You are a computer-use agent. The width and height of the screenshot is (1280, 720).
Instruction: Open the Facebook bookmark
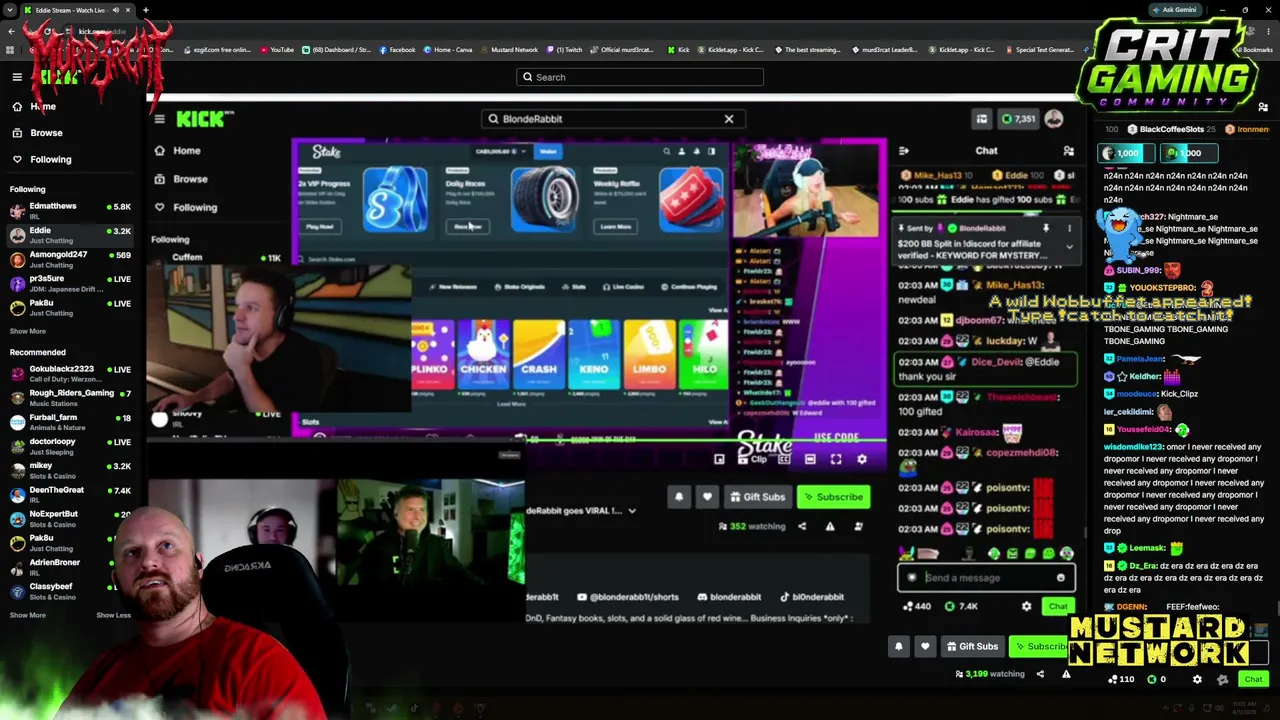(x=397, y=49)
